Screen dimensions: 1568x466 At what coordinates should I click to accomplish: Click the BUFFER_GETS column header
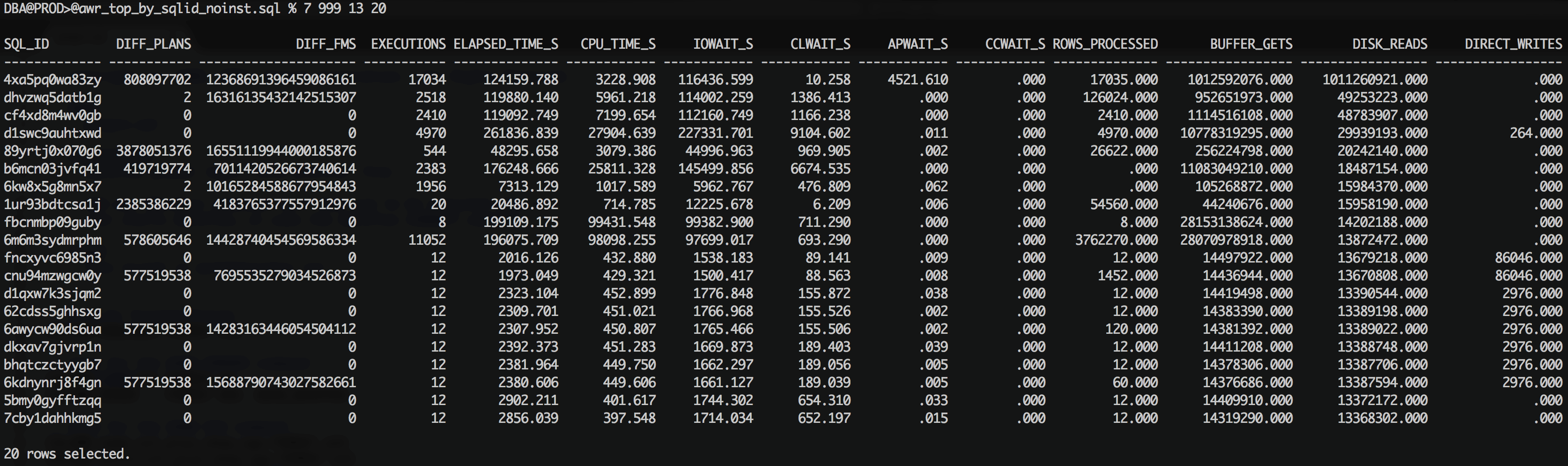point(1250,44)
